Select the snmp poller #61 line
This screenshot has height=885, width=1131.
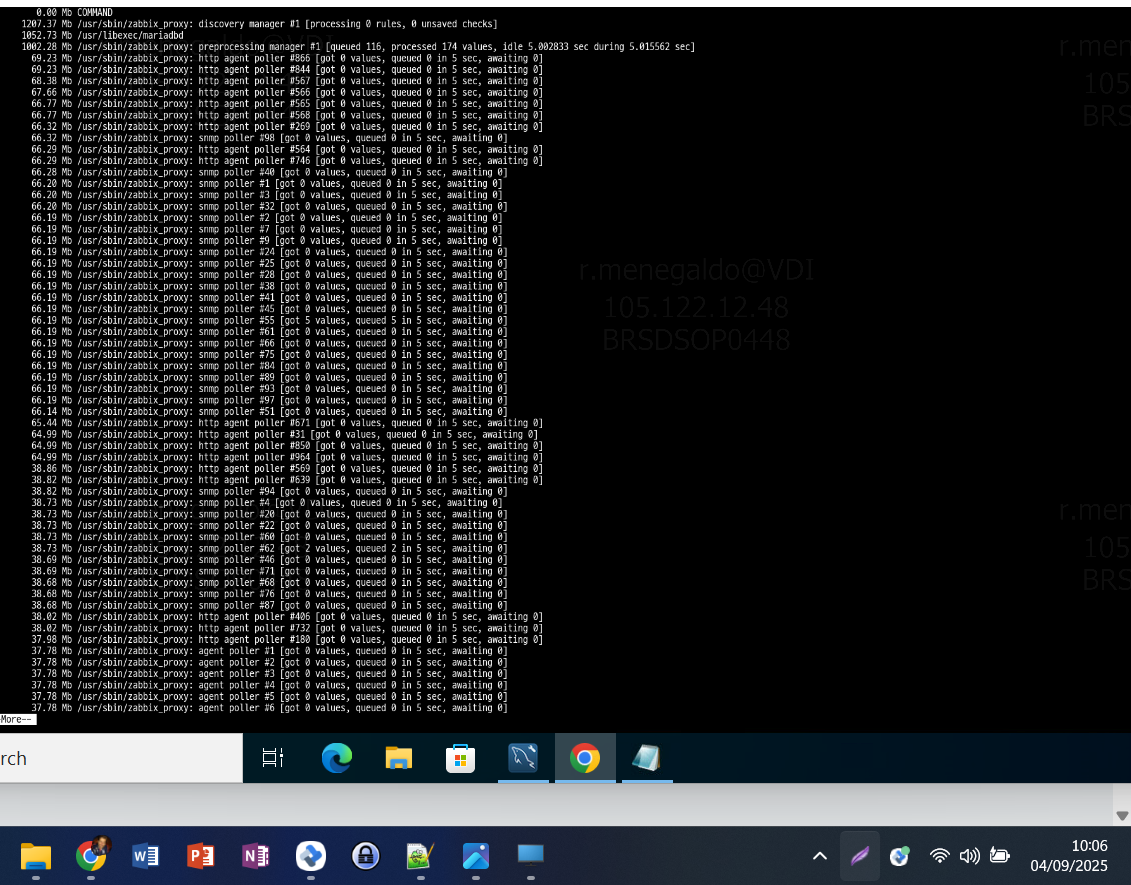point(269,332)
